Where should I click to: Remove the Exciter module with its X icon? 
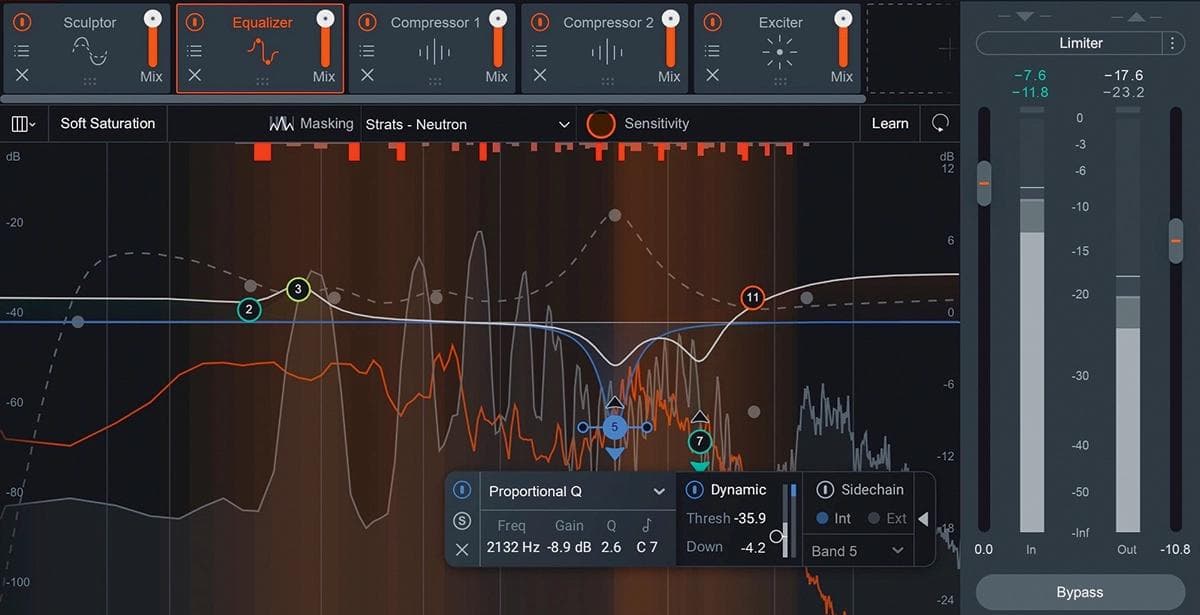tap(712, 75)
